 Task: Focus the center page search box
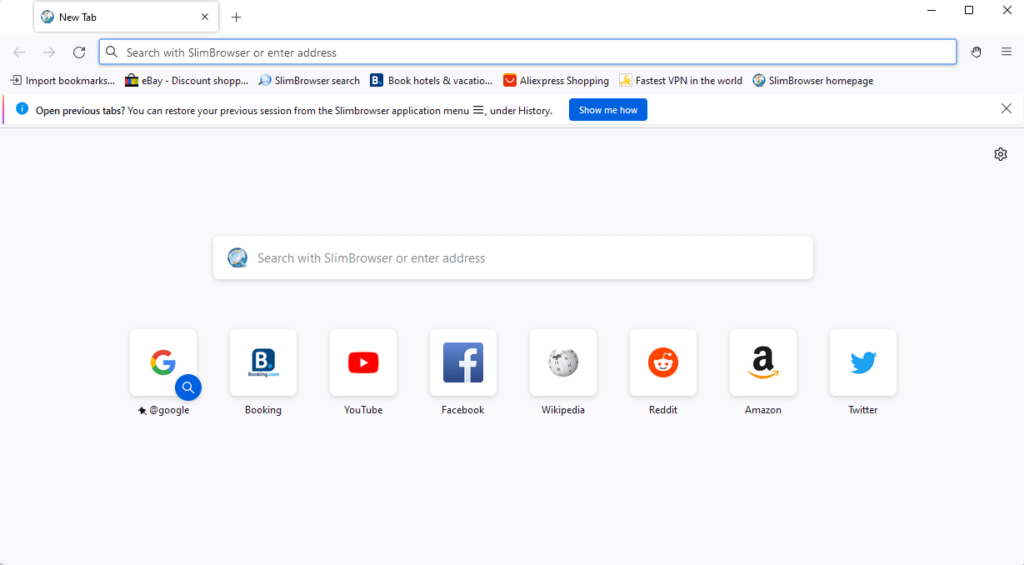513,258
